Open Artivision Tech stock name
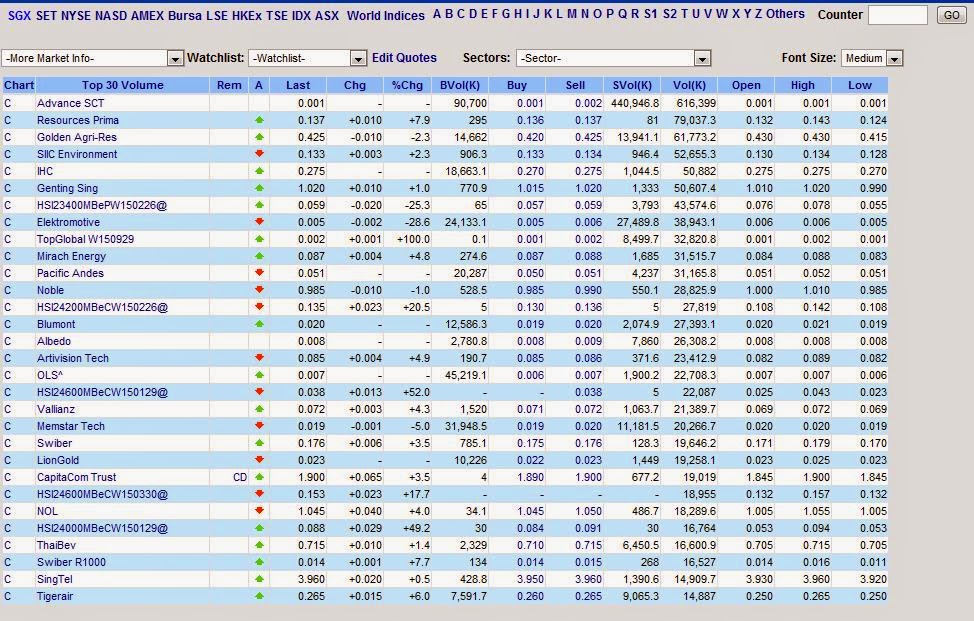The image size is (974, 621). tap(73, 358)
